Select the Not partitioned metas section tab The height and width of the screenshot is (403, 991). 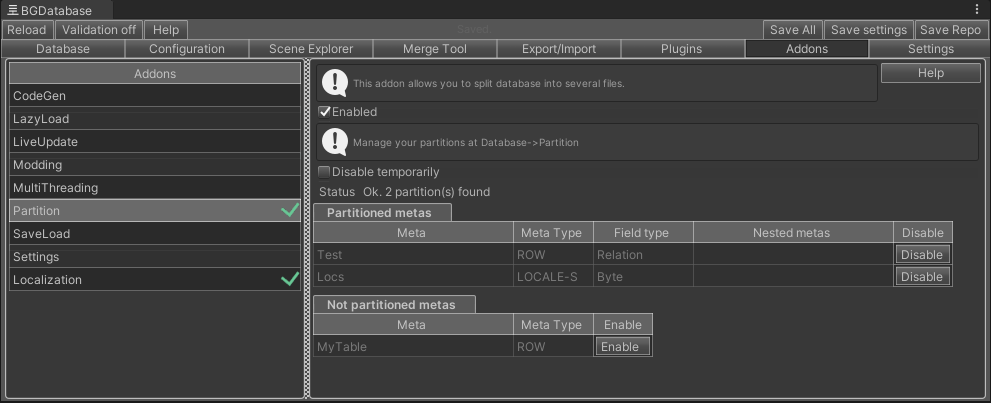click(x=392, y=305)
